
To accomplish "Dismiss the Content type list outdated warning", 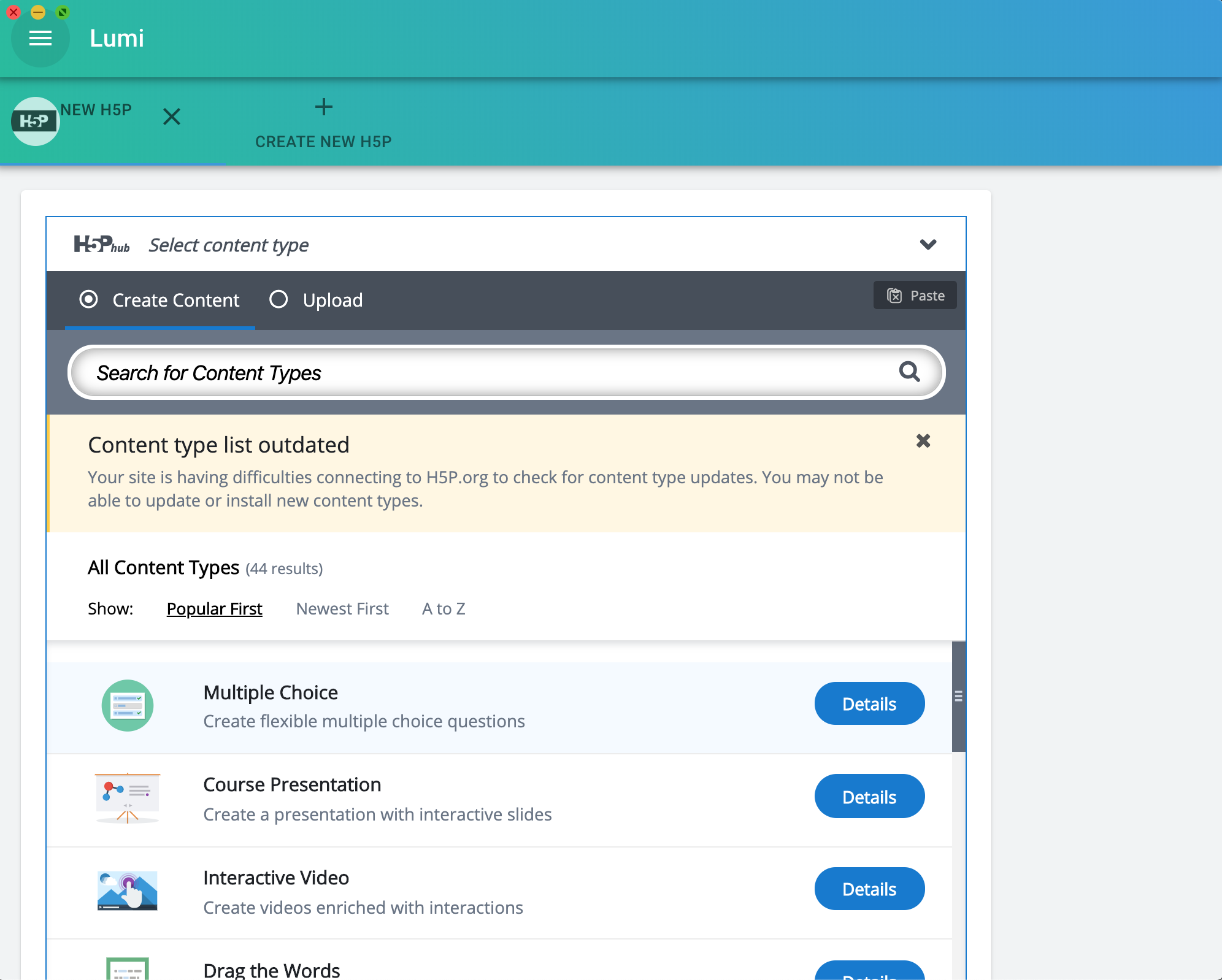I will point(923,441).
